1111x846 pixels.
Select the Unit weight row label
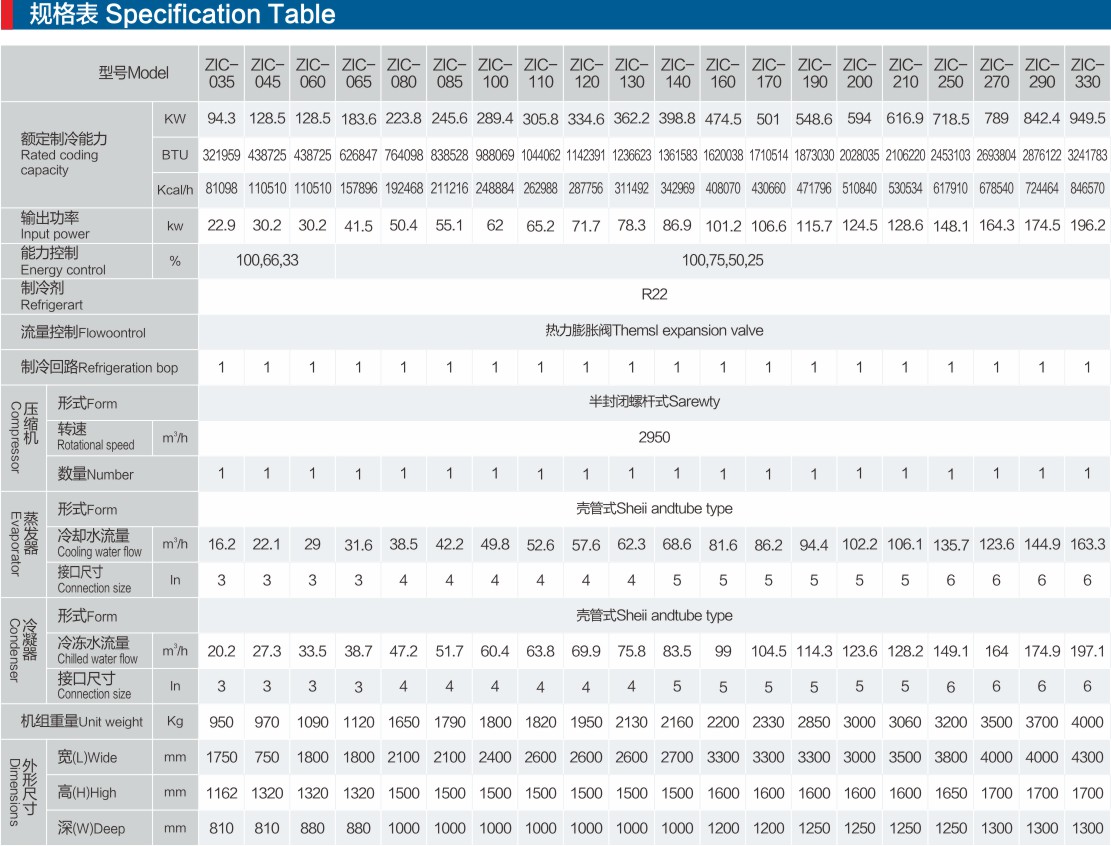[x=82, y=721]
